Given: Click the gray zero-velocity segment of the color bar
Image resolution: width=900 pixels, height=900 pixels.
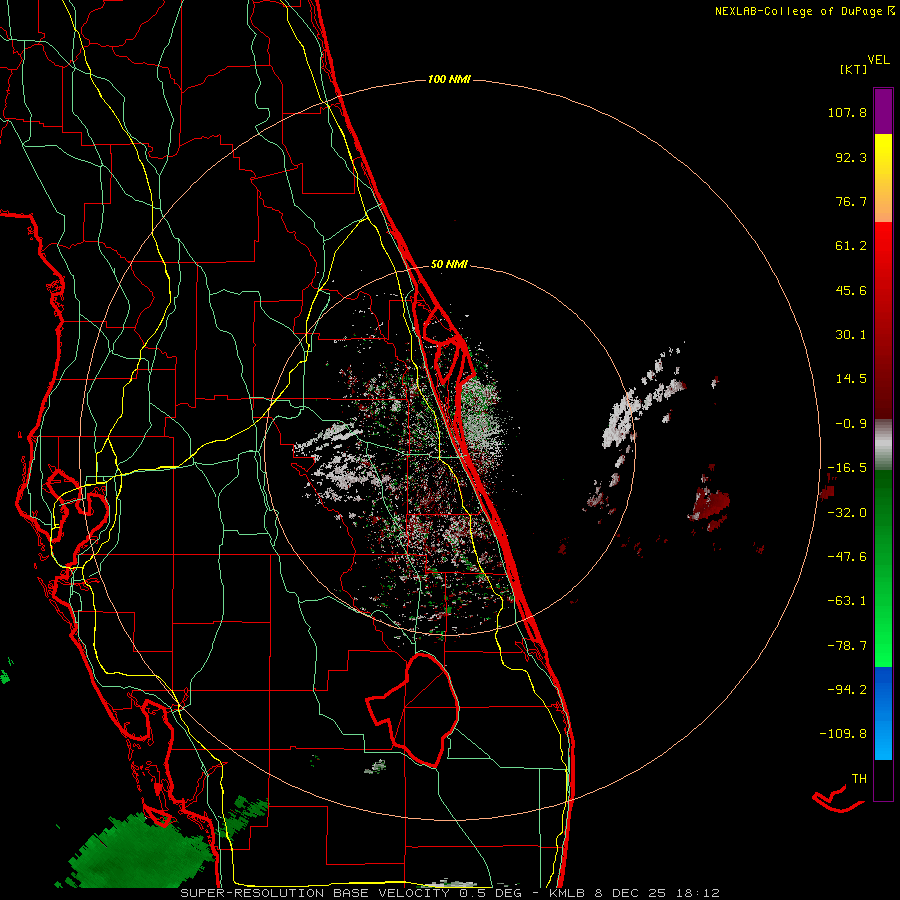Looking at the screenshot, I should [x=883, y=444].
